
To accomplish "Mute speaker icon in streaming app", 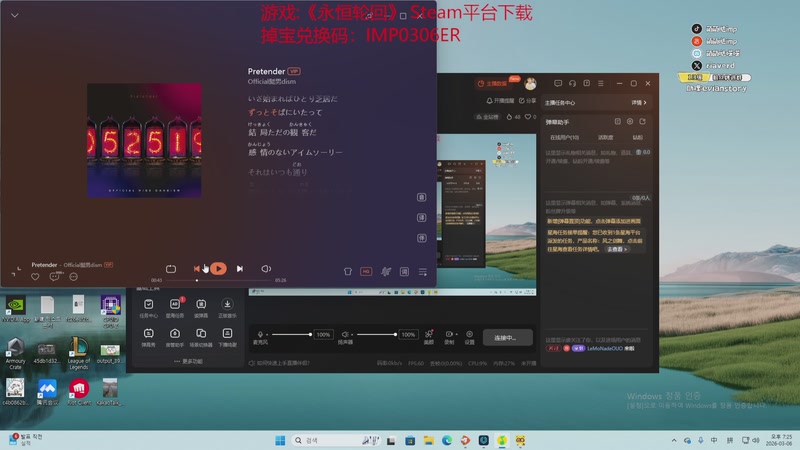I will pyautogui.click(x=345, y=334).
